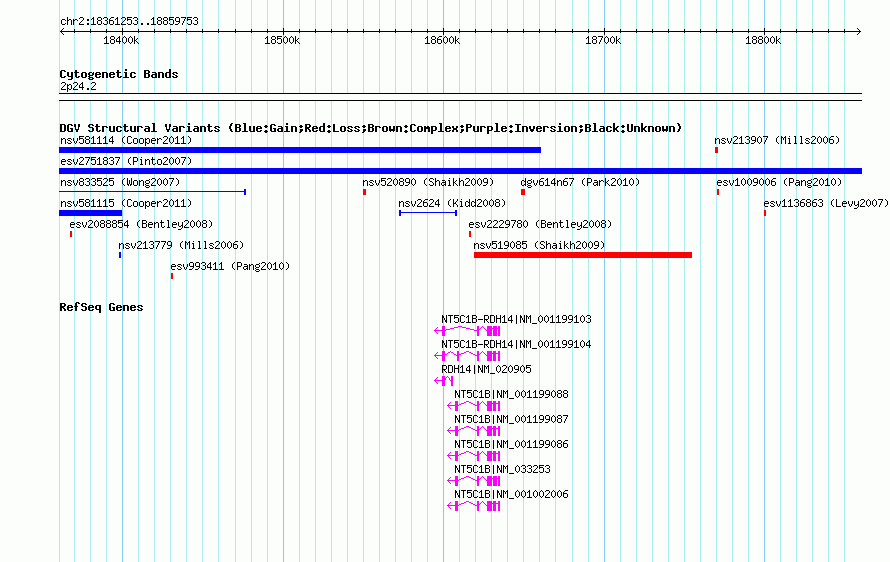Open NT5C1B|NM_001002006 transcript label
Screen dimensions: 890x562
511,494
